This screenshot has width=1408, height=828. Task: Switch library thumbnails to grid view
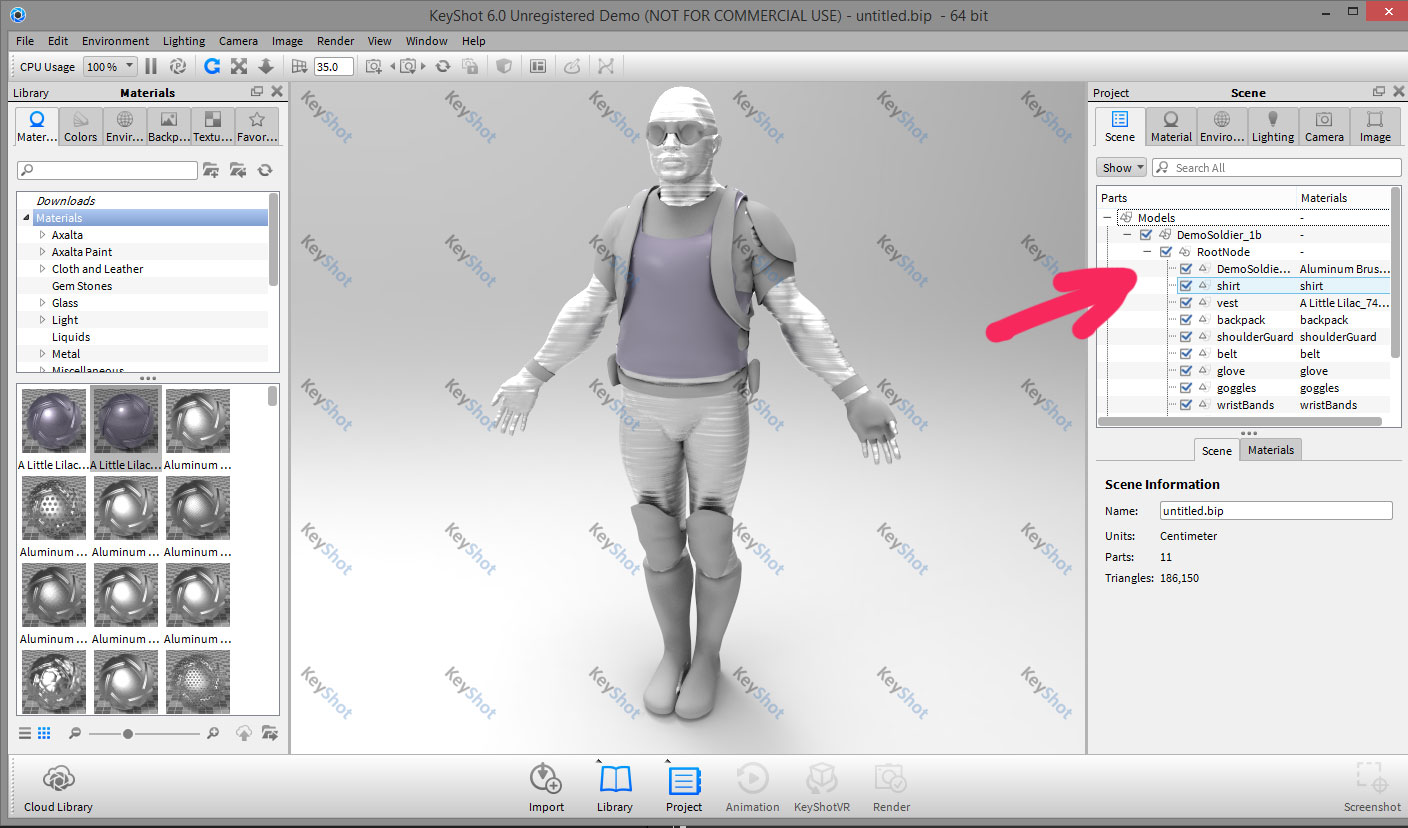point(44,733)
